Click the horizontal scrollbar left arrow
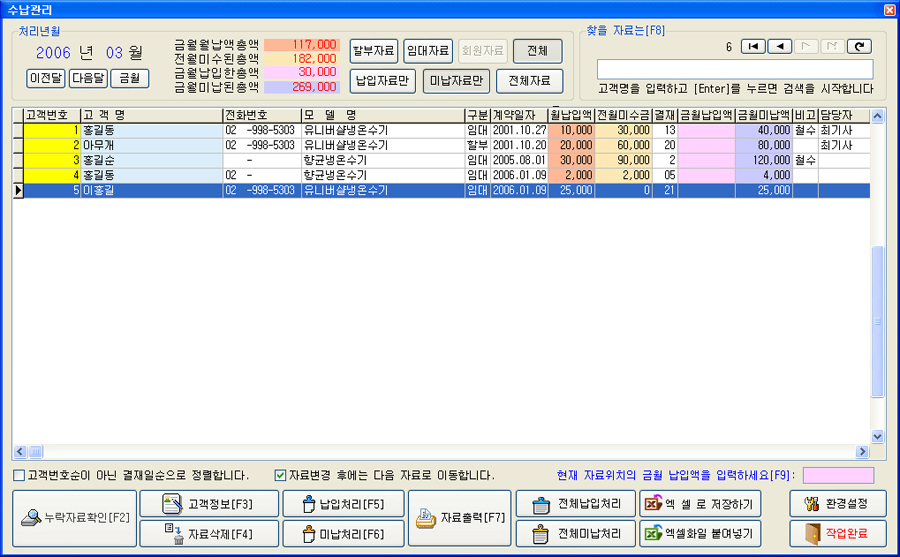The width and height of the screenshot is (900, 557). point(20,452)
